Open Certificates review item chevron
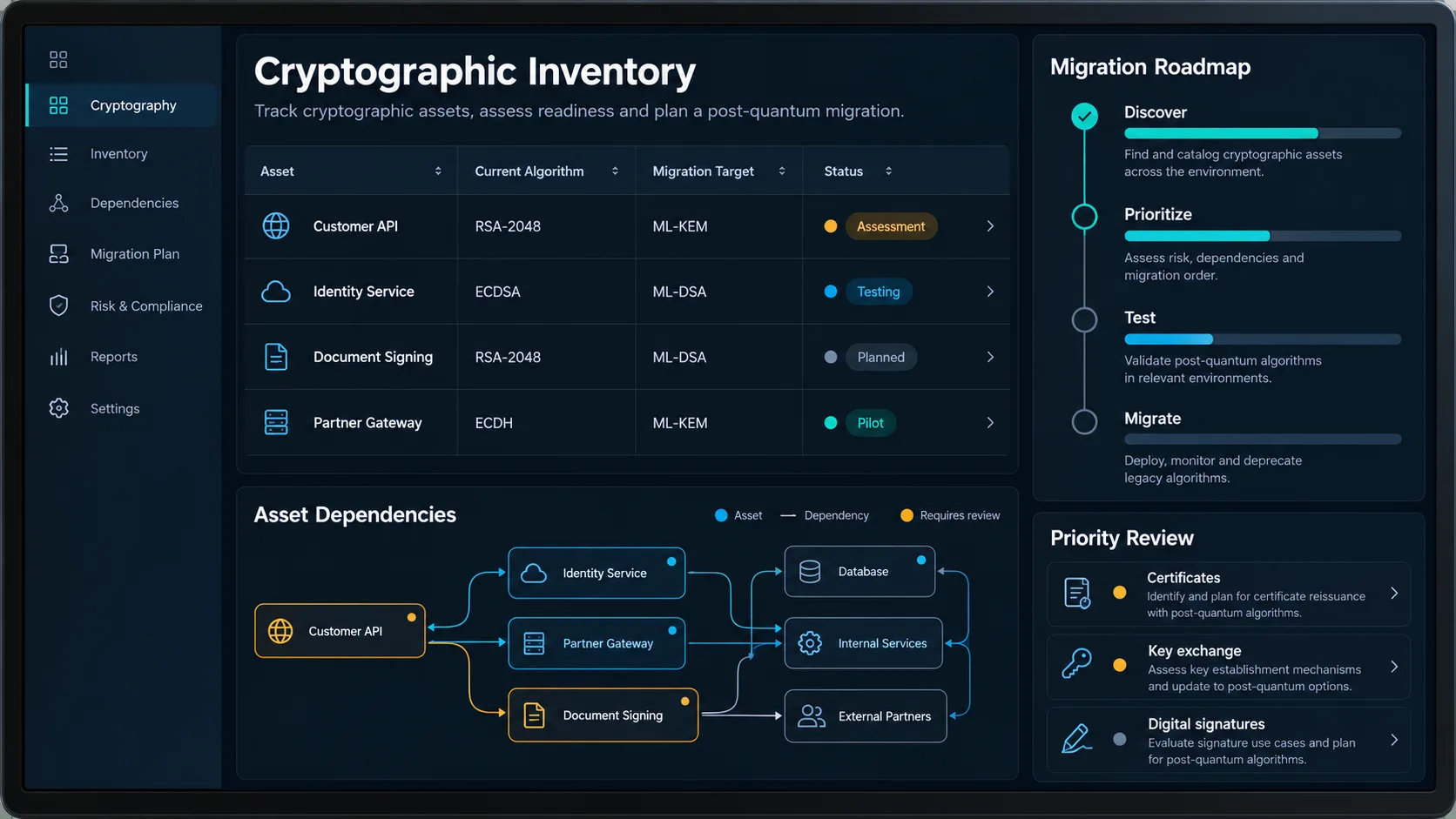The image size is (1456, 819). click(1394, 594)
